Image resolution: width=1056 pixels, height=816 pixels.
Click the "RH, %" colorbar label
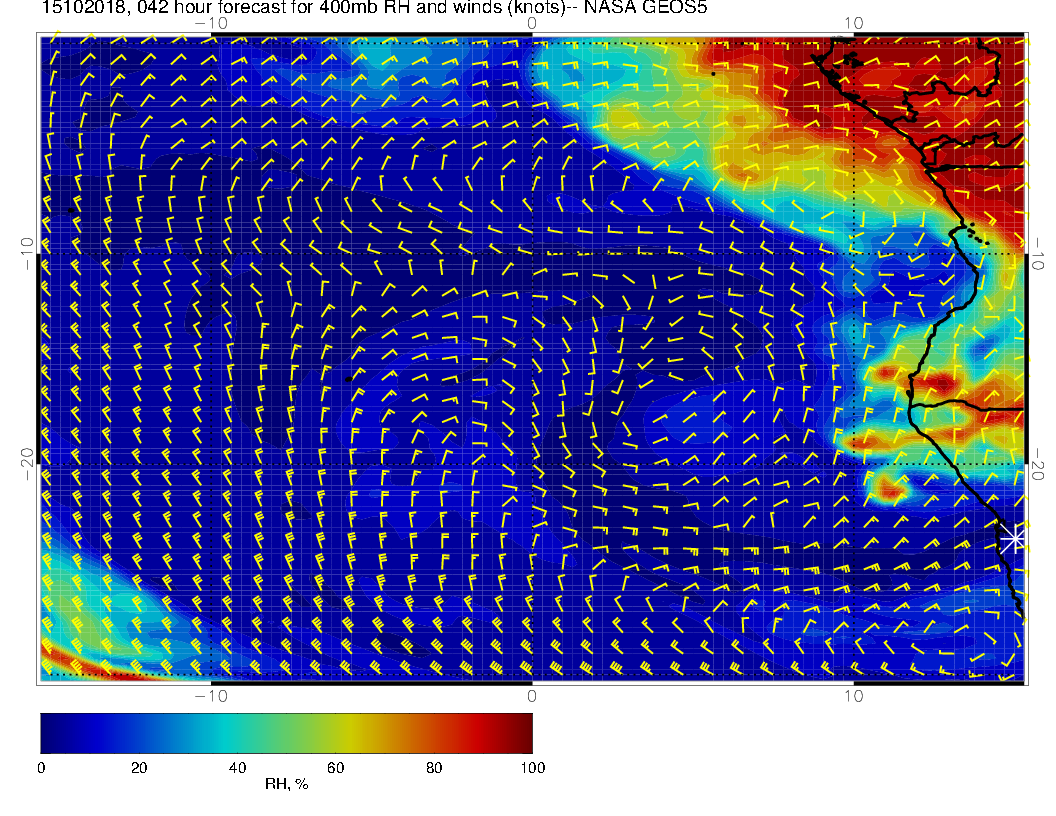pos(286,784)
